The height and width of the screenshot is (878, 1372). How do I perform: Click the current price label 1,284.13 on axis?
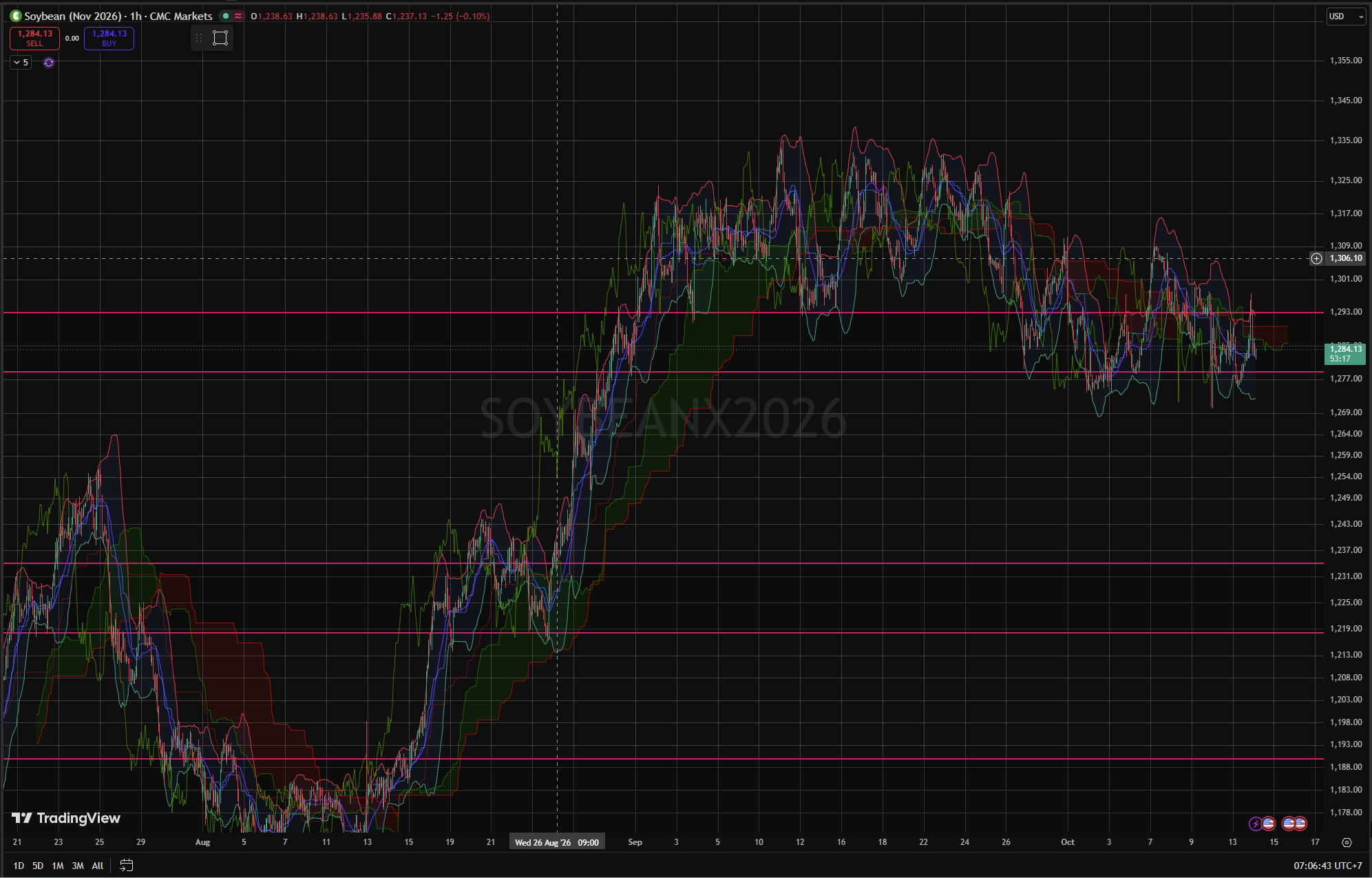pos(1344,354)
